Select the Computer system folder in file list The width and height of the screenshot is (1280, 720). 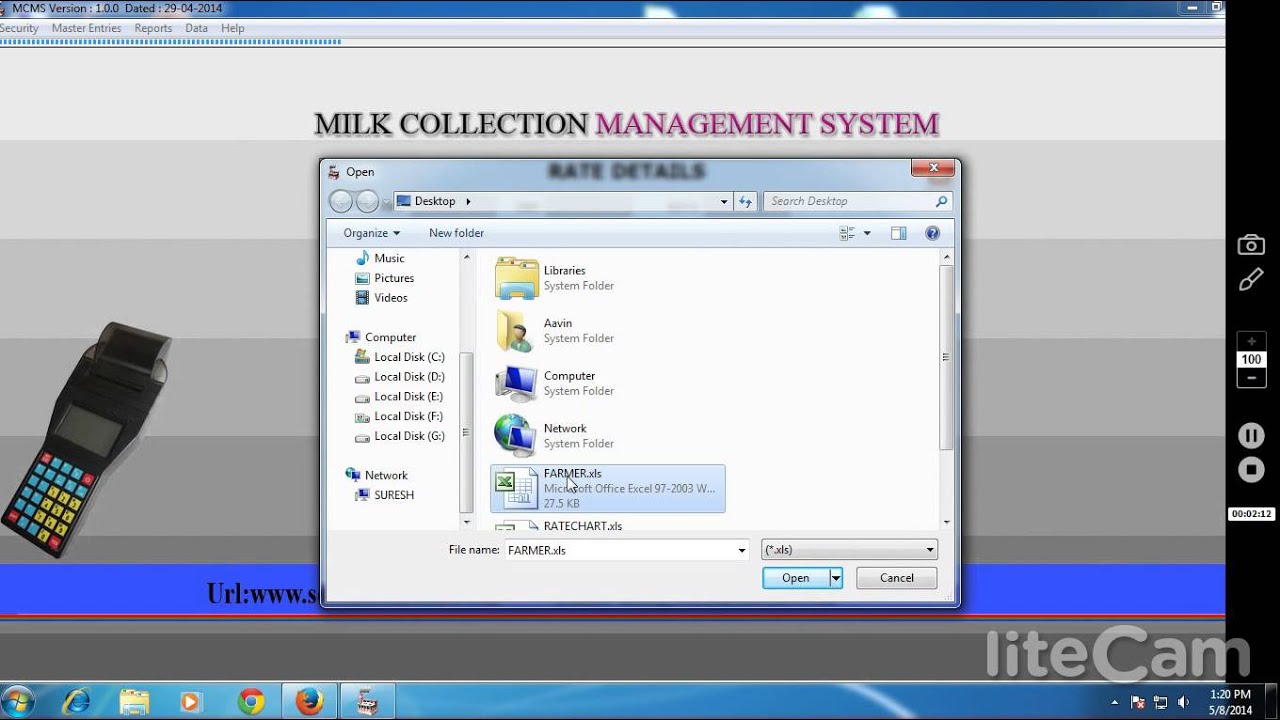pos(607,383)
